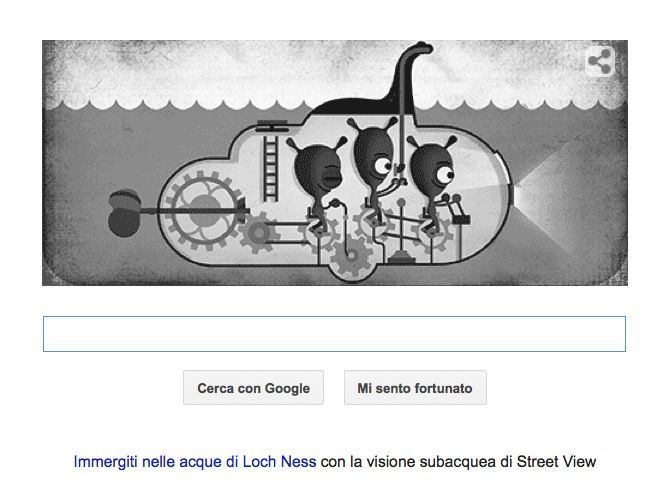Click the hatch above the ladder
Viewport: 668px width, 484px height.
[x=273, y=127]
